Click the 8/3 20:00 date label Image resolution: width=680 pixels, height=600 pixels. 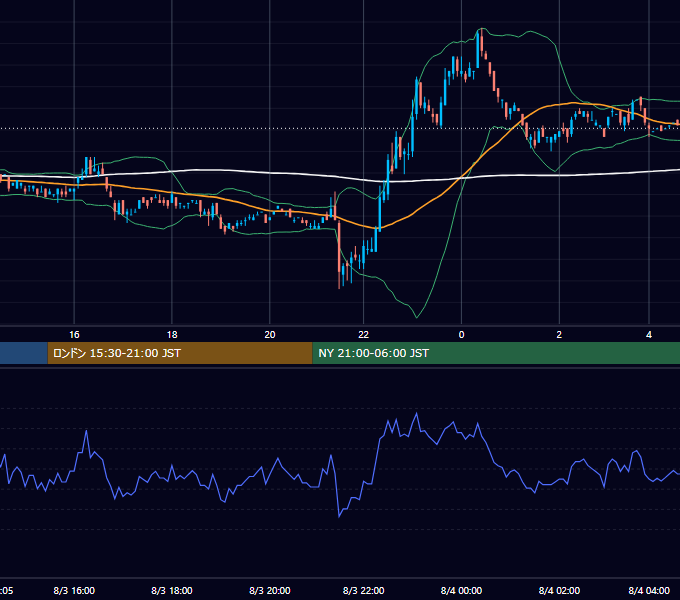click(x=270, y=590)
